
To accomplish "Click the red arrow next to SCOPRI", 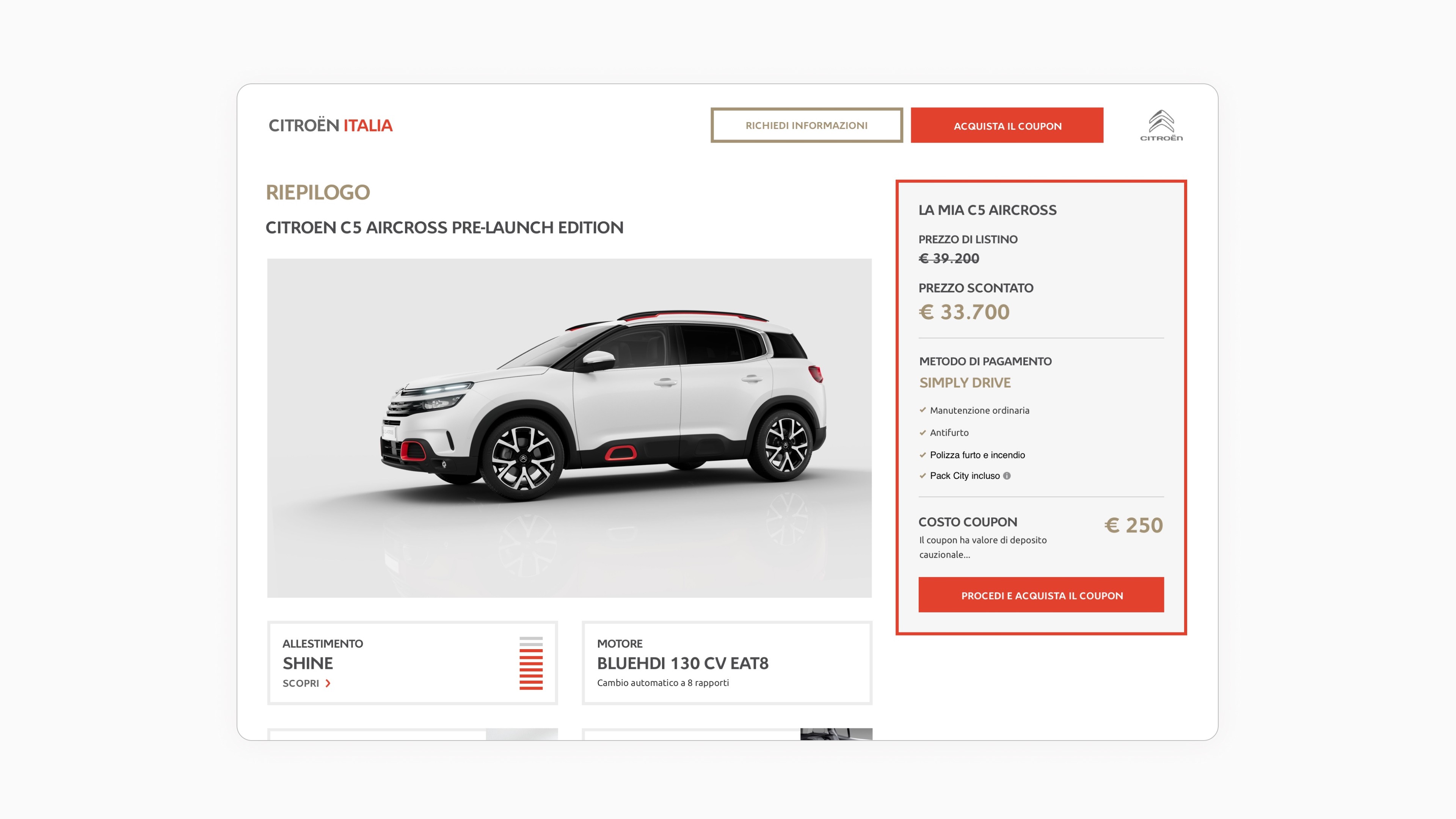I will [x=328, y=683].
